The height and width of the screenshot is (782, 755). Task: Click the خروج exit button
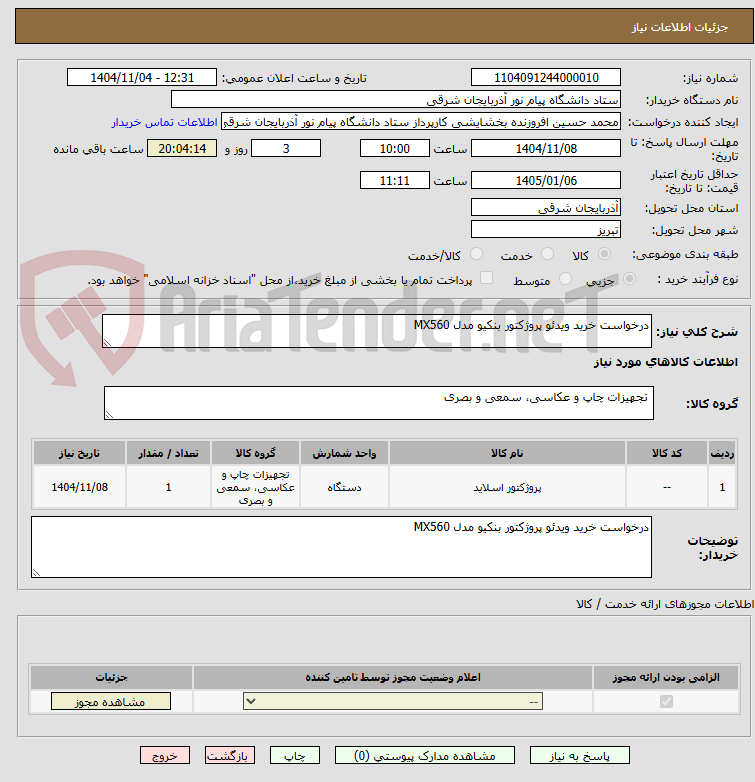(165, 756)
